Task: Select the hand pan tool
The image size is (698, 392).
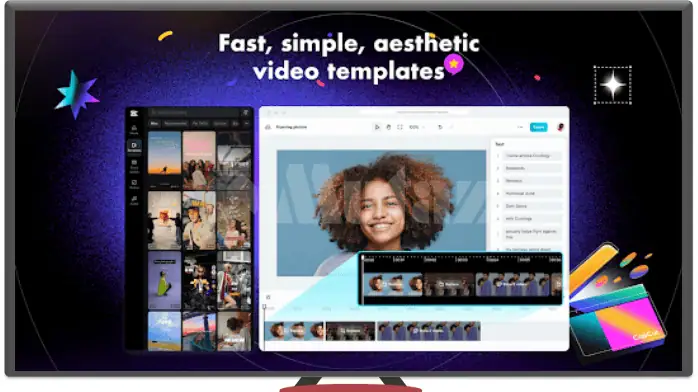Action: tap(389, 127)
